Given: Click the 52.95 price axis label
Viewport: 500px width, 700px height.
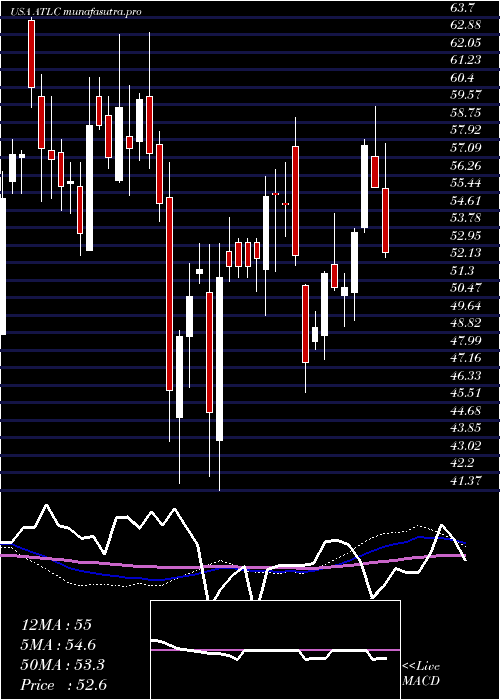Looking at the screenshot, I should 466,235.
